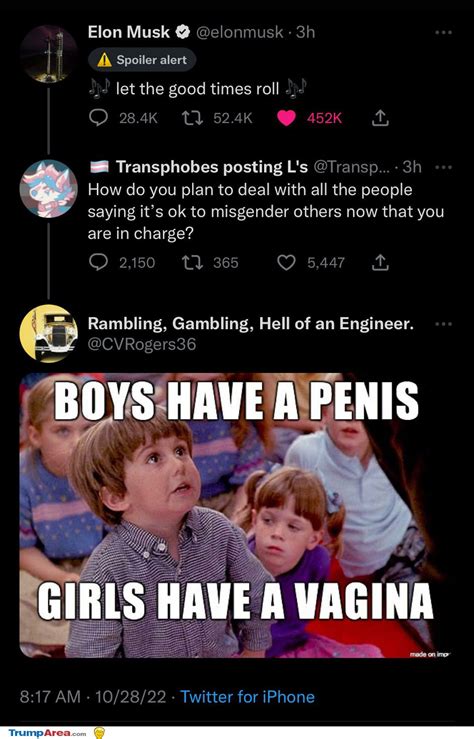
Task: Go to the @elonmusk handle
Action: (x=239, y=32)
